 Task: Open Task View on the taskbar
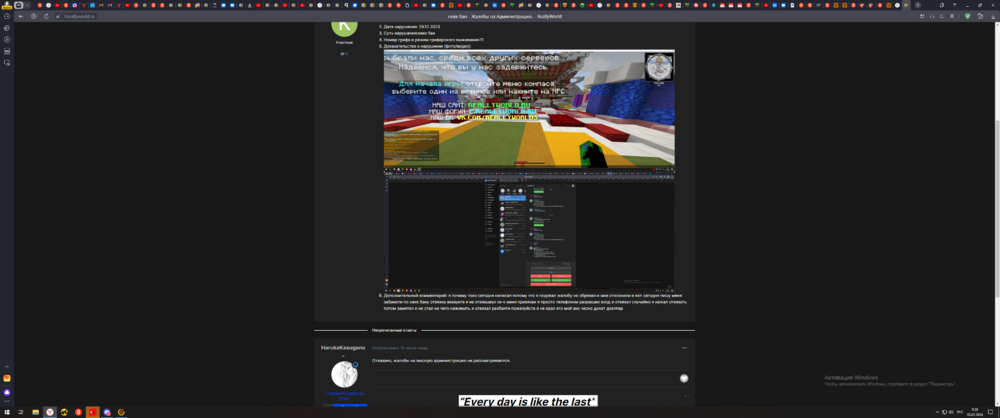(x=21, y=412)
